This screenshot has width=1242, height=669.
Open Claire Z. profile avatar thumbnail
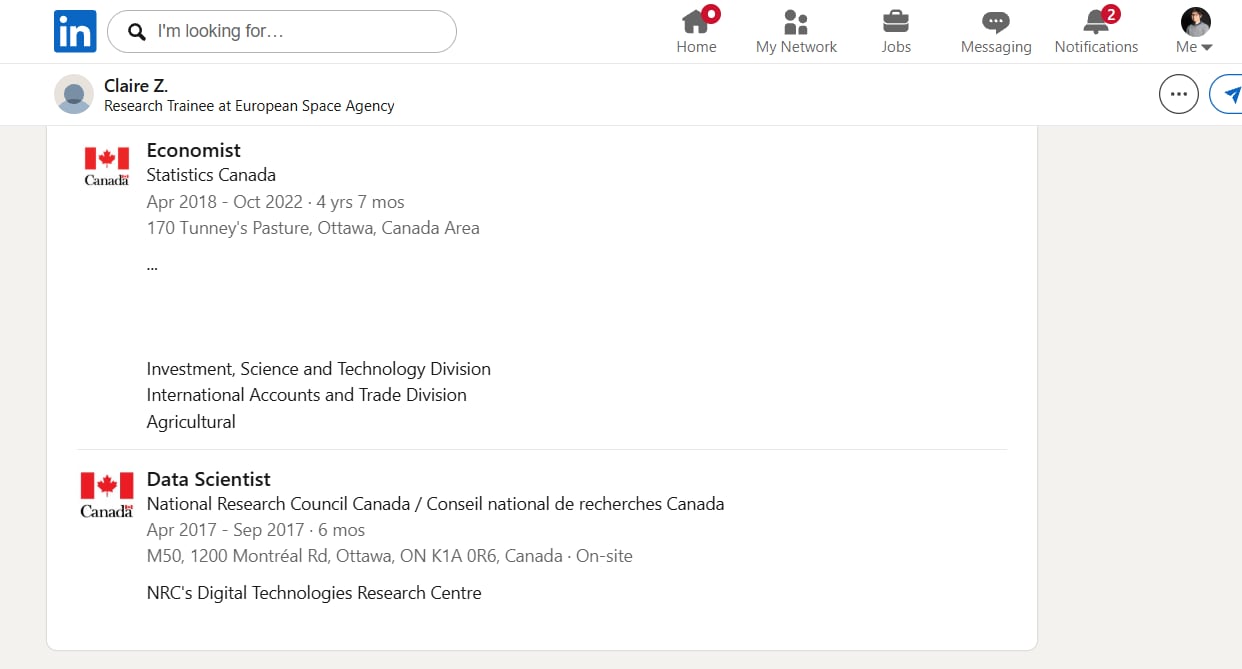tap(74, 94)
